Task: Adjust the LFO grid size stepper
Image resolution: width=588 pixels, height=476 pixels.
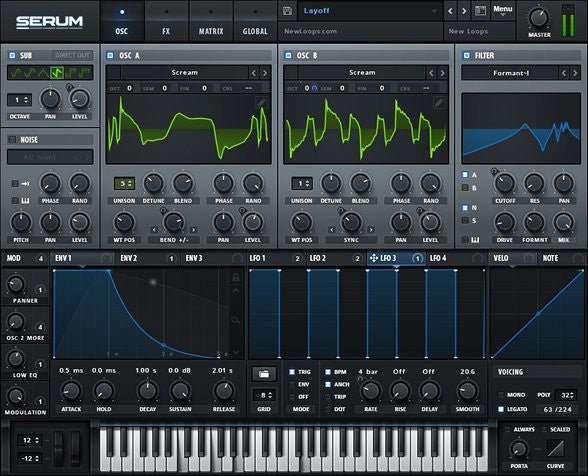Action: pyautogui.click(x=265, y=395)
